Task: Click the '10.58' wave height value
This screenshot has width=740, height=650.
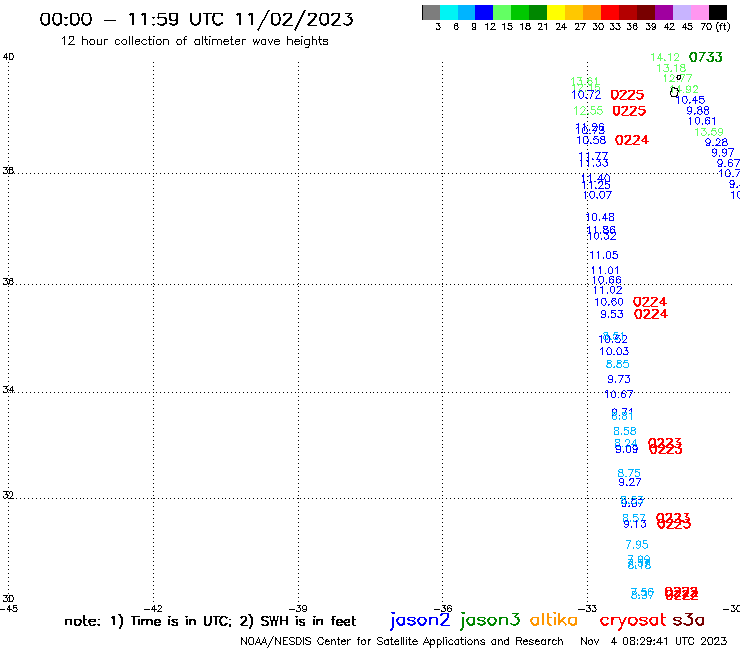Action: pos(591,140)
